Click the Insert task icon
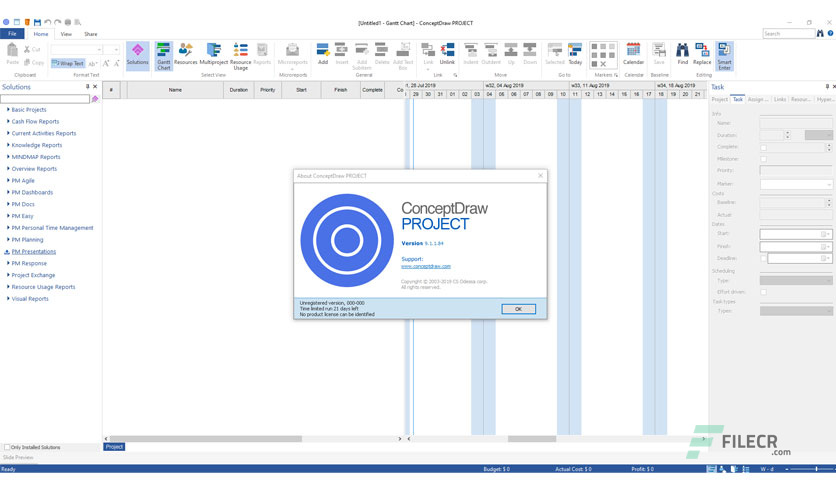The width and height of the screenshot is (836, 484). pyautogui.click(x=341, y=54)
